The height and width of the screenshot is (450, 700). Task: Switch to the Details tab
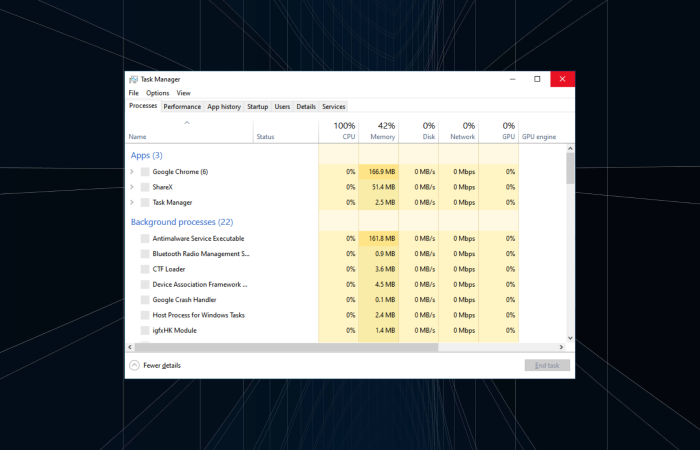coord(306,107)
